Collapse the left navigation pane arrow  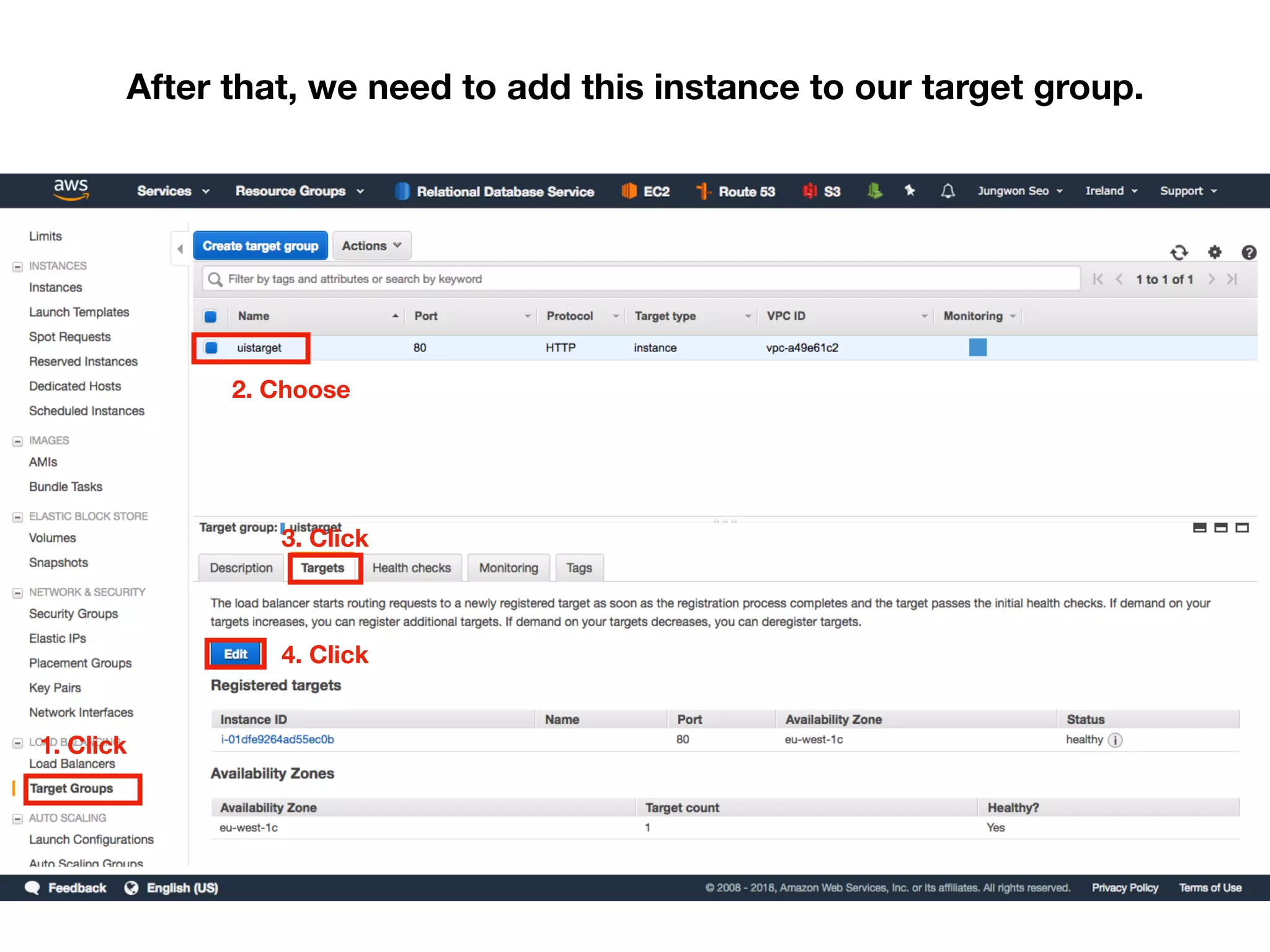(180, 249)
